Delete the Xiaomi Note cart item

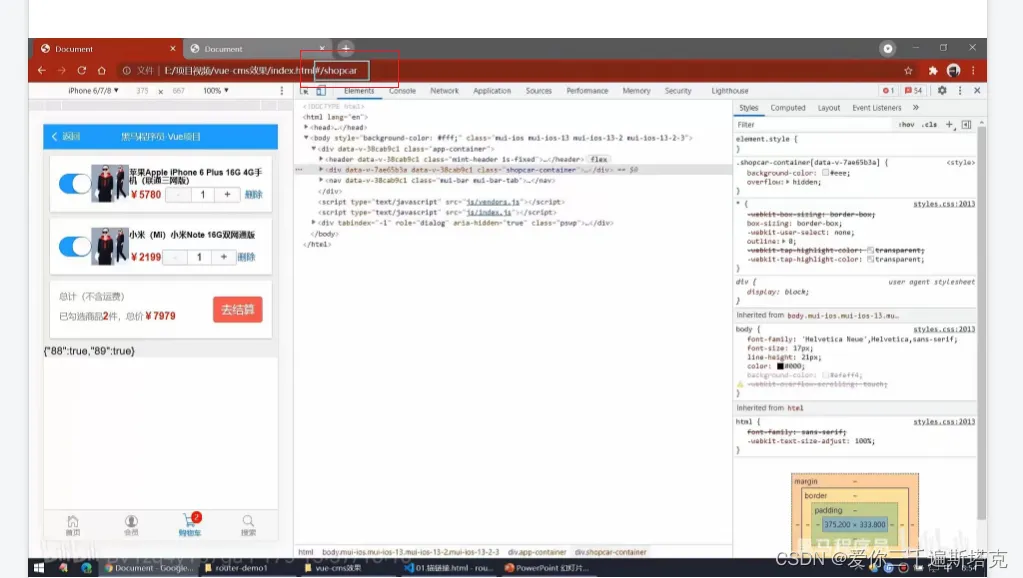pos(246,257)
